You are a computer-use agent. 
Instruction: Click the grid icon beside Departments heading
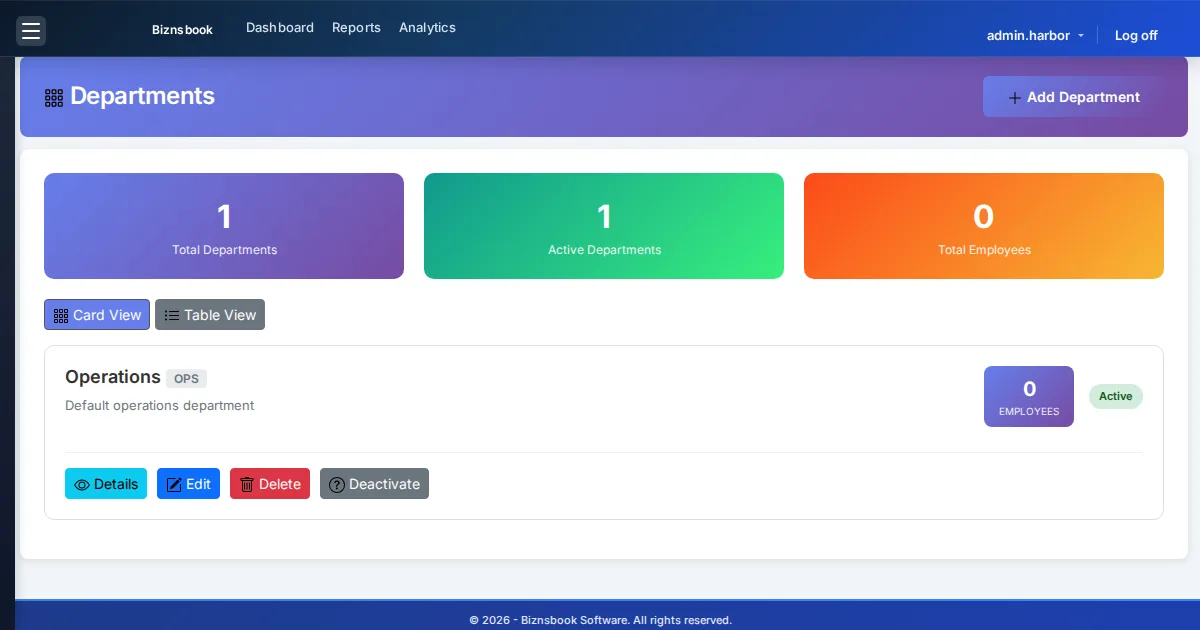54,98
